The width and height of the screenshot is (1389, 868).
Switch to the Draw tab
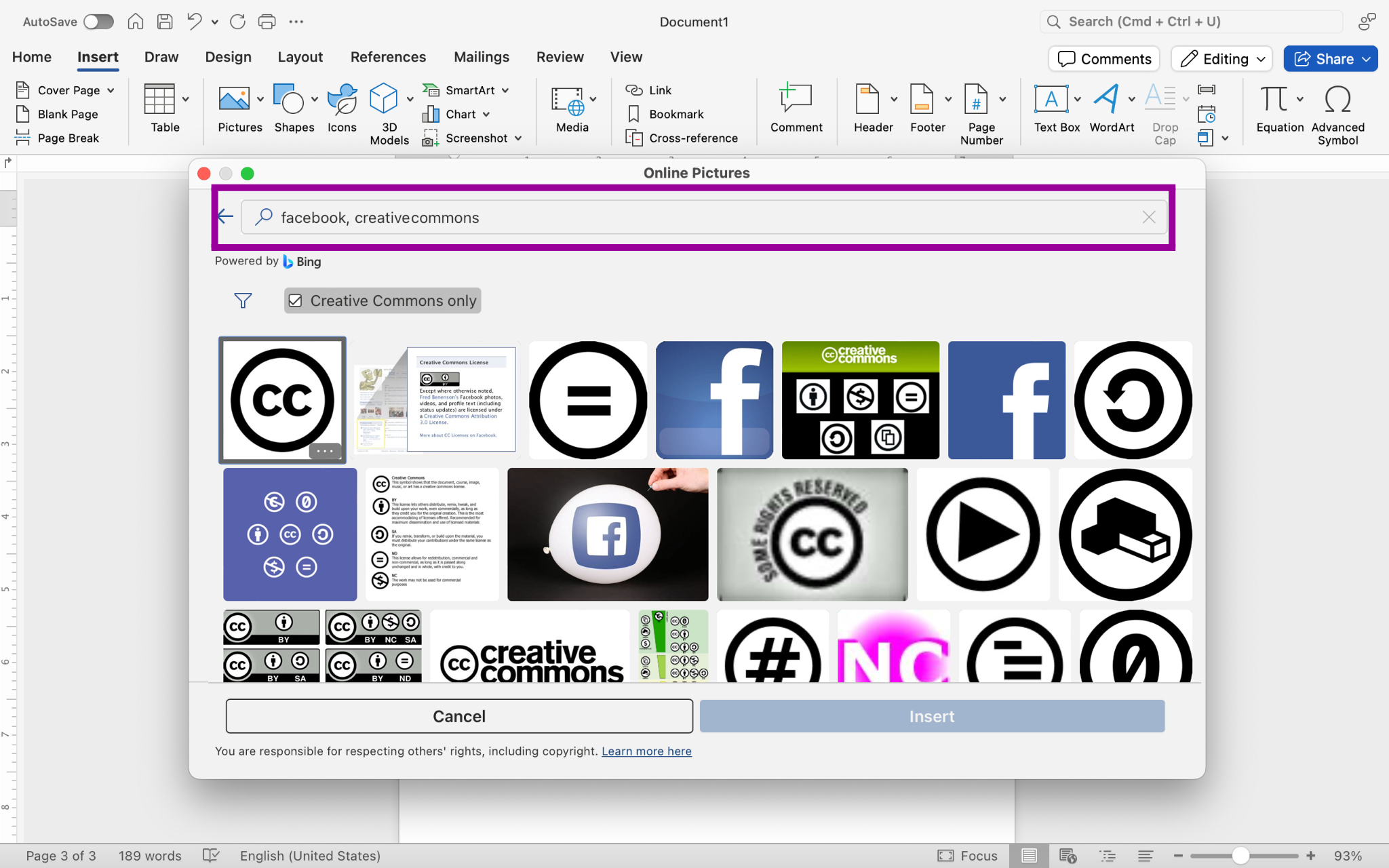pyautogui.click(x=161, y=57)
